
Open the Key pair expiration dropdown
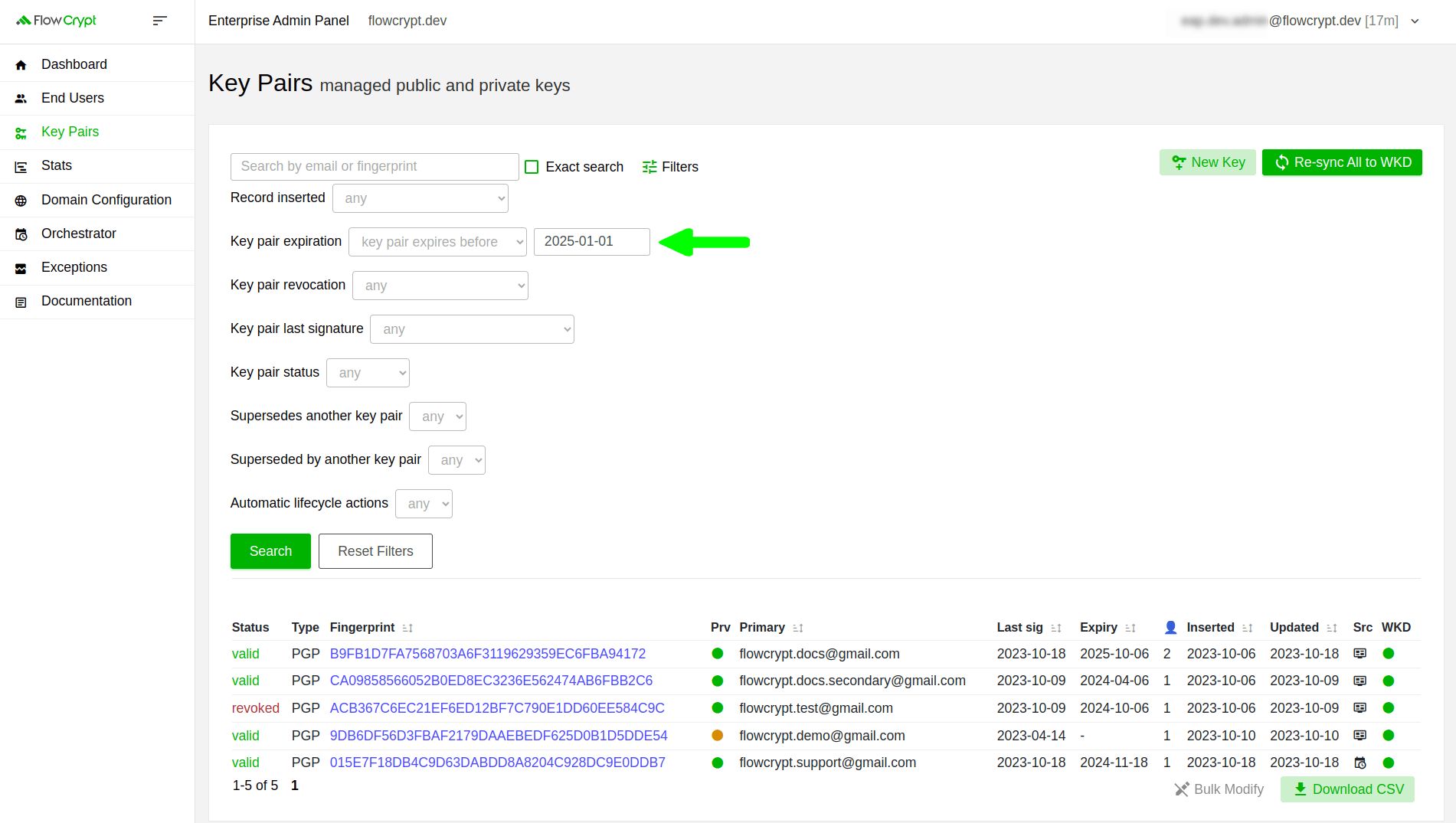(437, 242)
